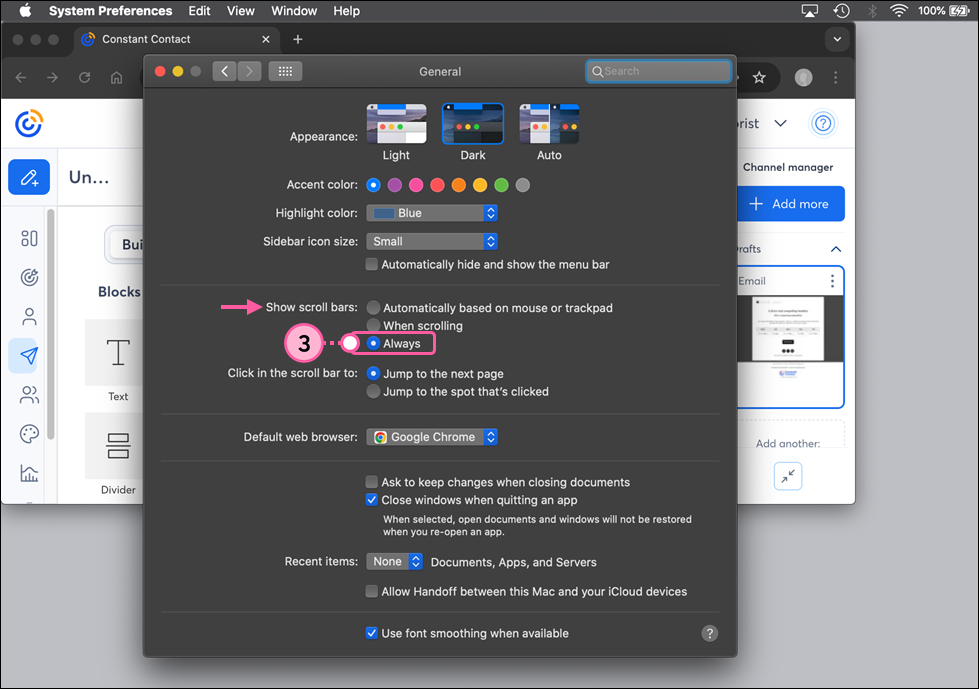
Task: Open the Show All preferences grid icon
Action: 286,71
